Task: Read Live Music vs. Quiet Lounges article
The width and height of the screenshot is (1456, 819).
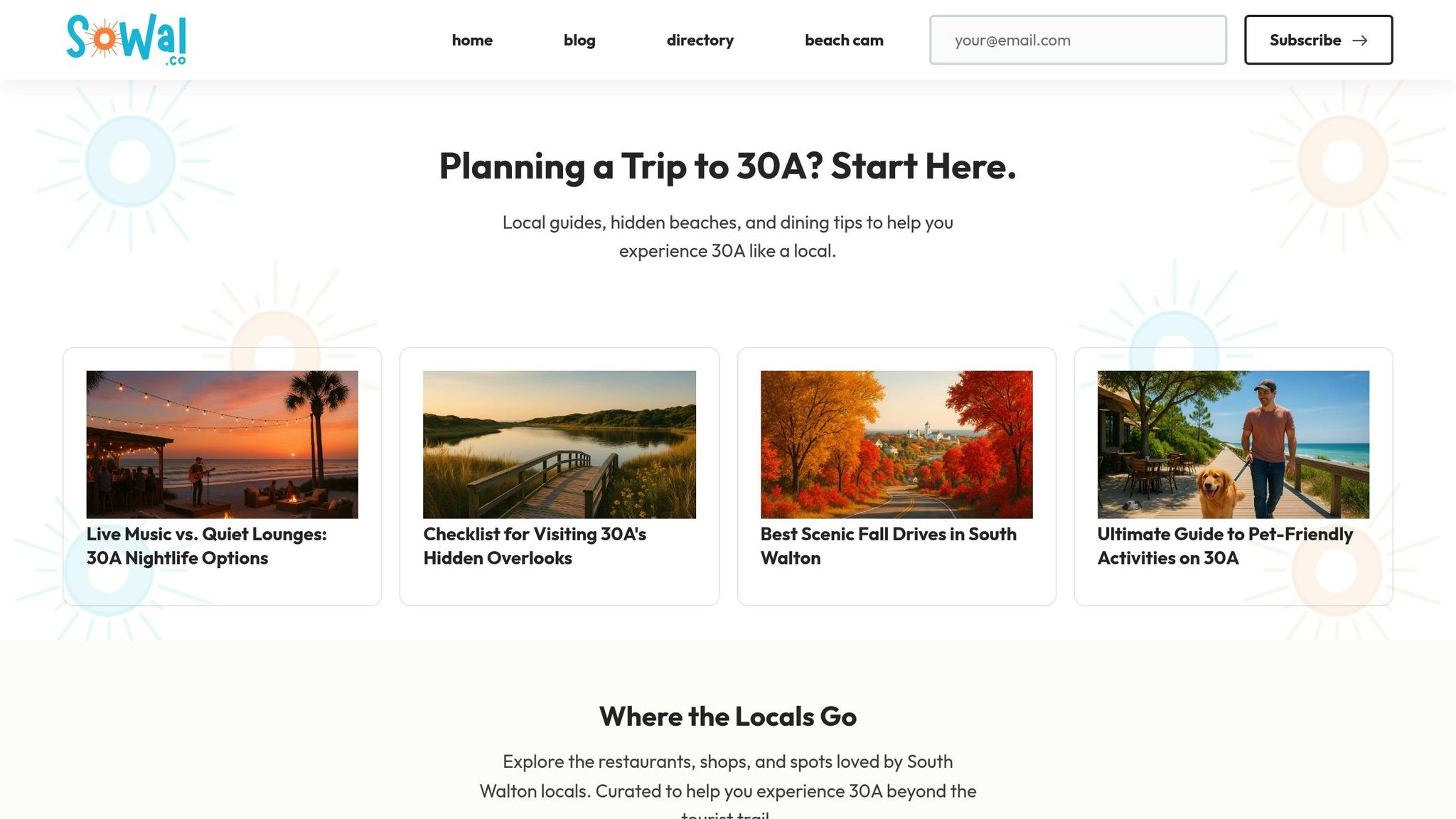Action: (207, 546)
